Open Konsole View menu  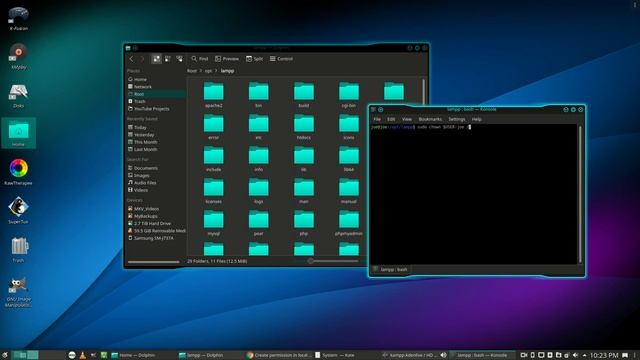[407, 119]
